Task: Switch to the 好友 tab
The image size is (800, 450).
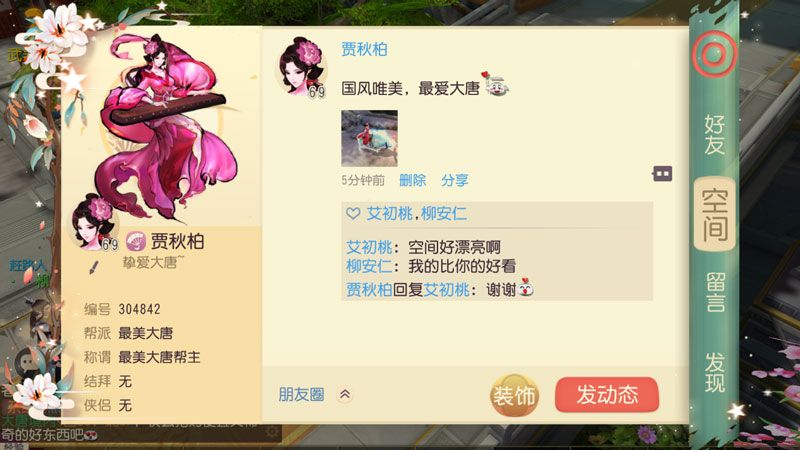Action: [x=714, y=135]
